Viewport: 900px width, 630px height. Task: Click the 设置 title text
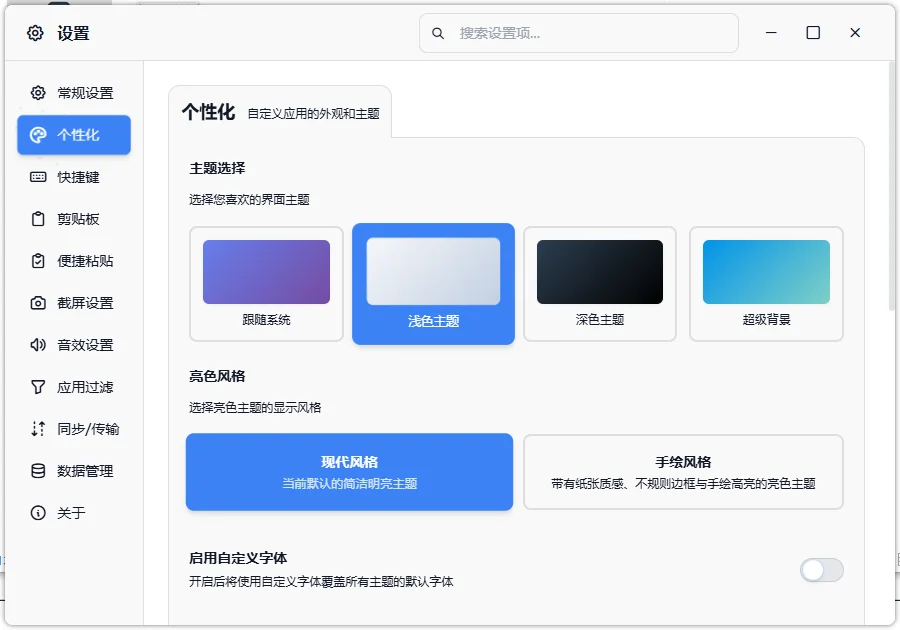(x=73, y=33)
